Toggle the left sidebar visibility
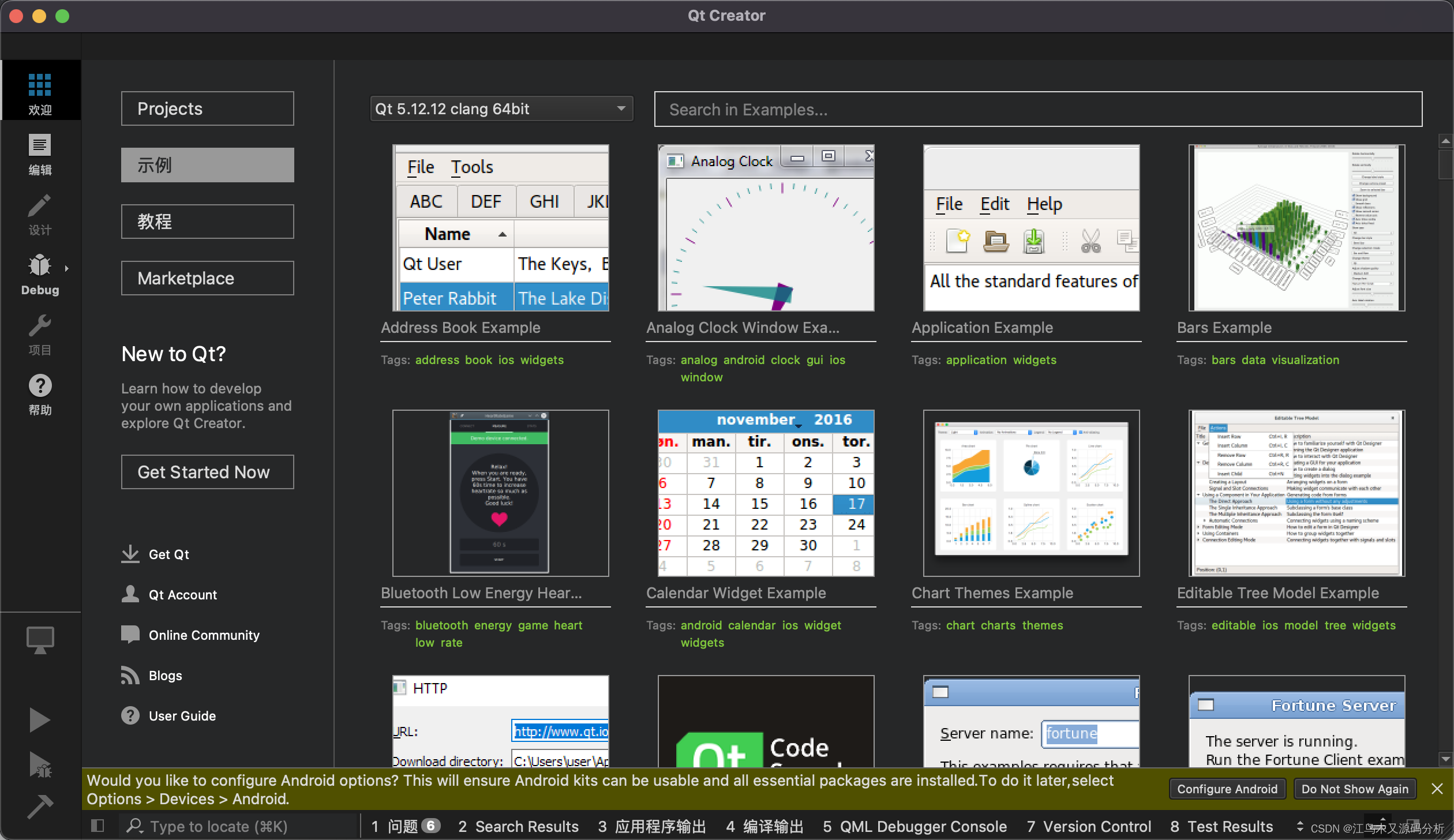This screenshot has width=1454, height=840. [98, 826]
